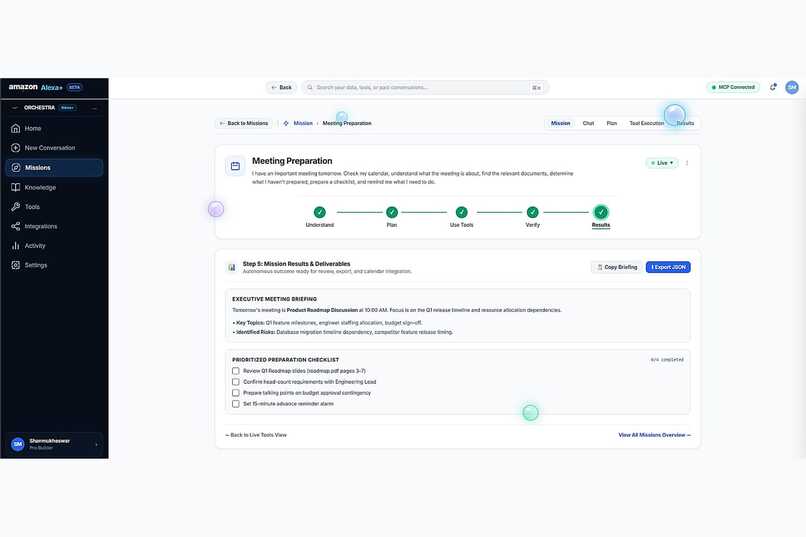This screenshot has height=537, width=806.
Task: Open the SM profile avatar in top bar
Action: (x=792, y=88)
